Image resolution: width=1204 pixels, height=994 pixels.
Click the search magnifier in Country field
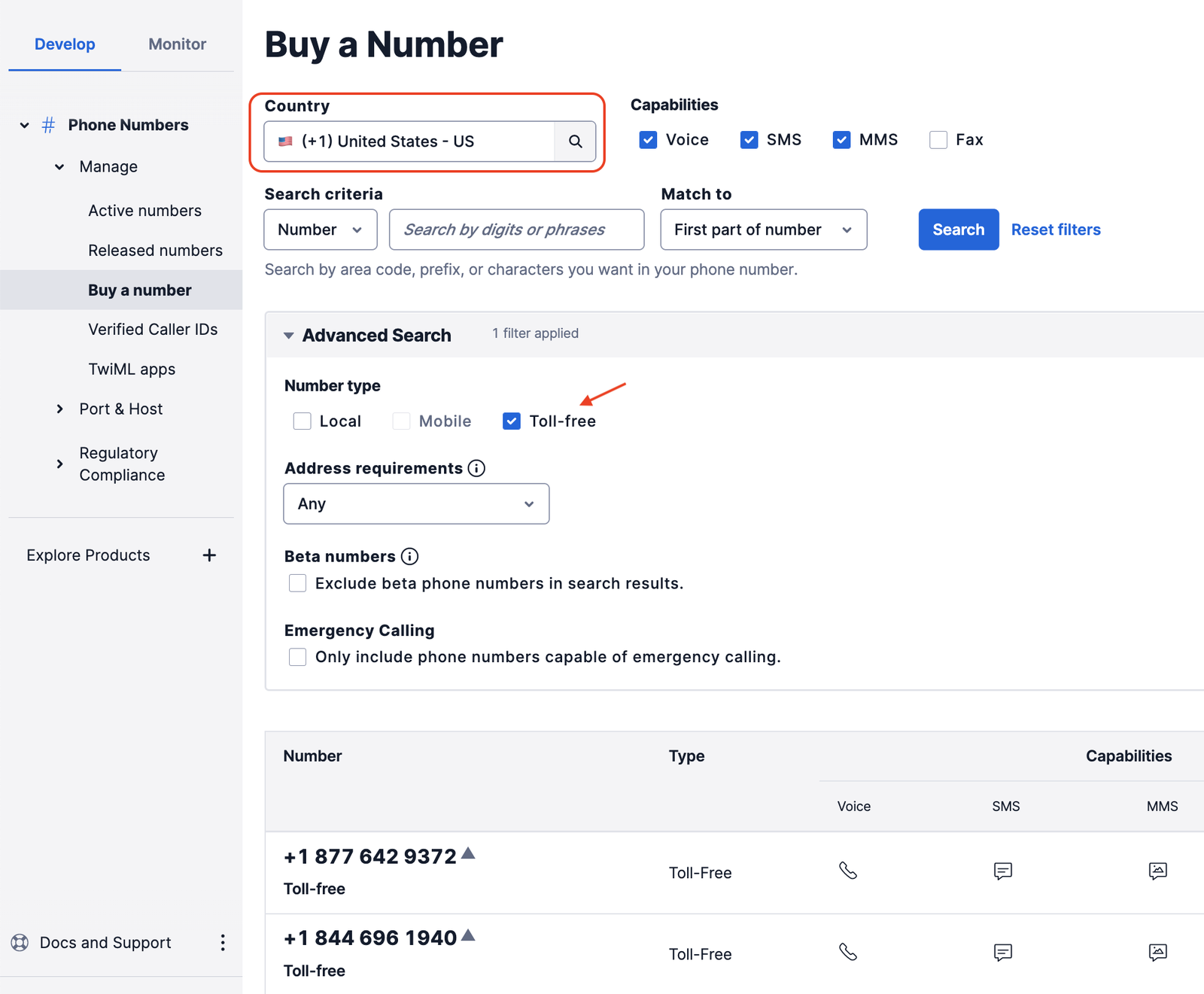click(x=575, y=141)
